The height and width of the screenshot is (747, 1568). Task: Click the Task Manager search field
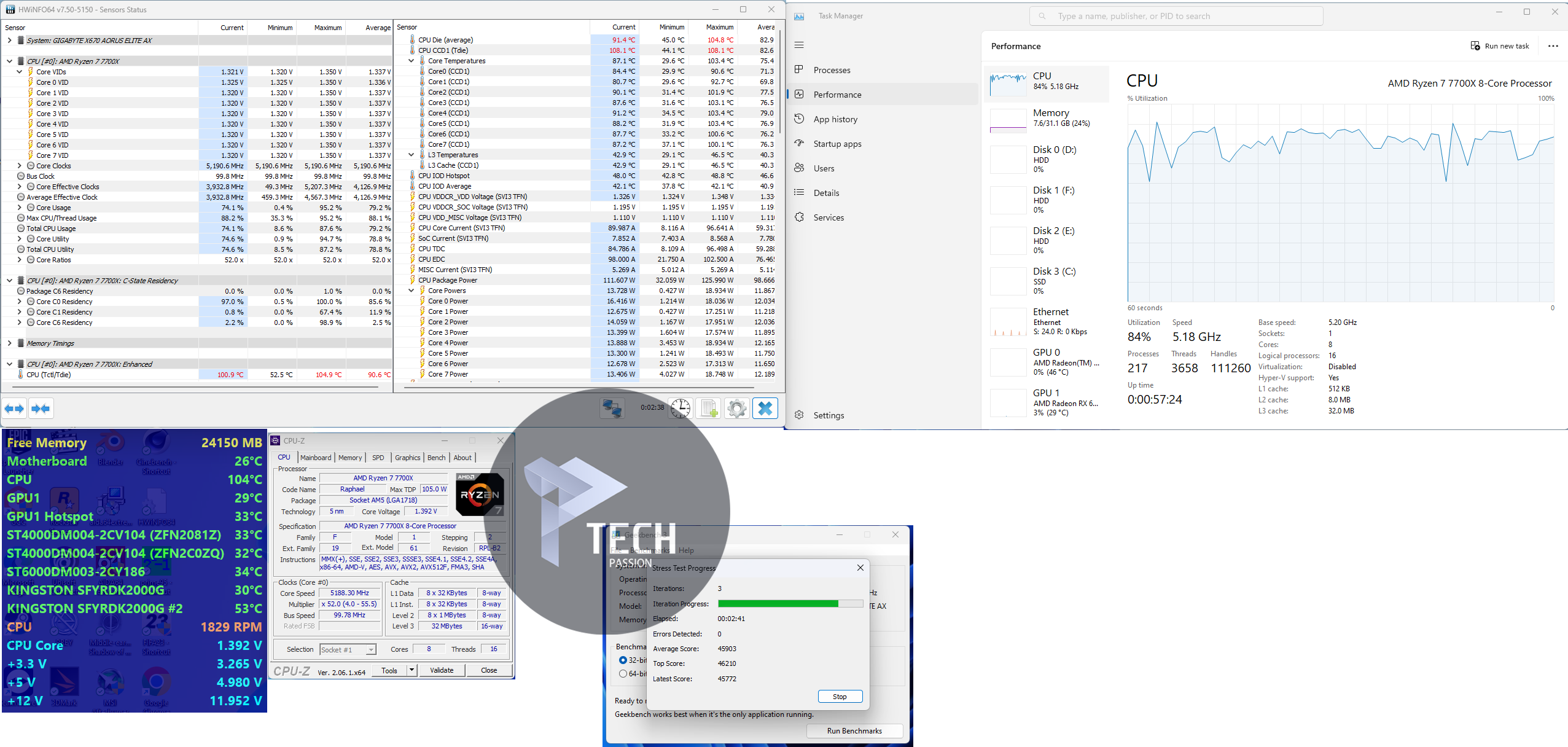click(x=1176, y=17)
